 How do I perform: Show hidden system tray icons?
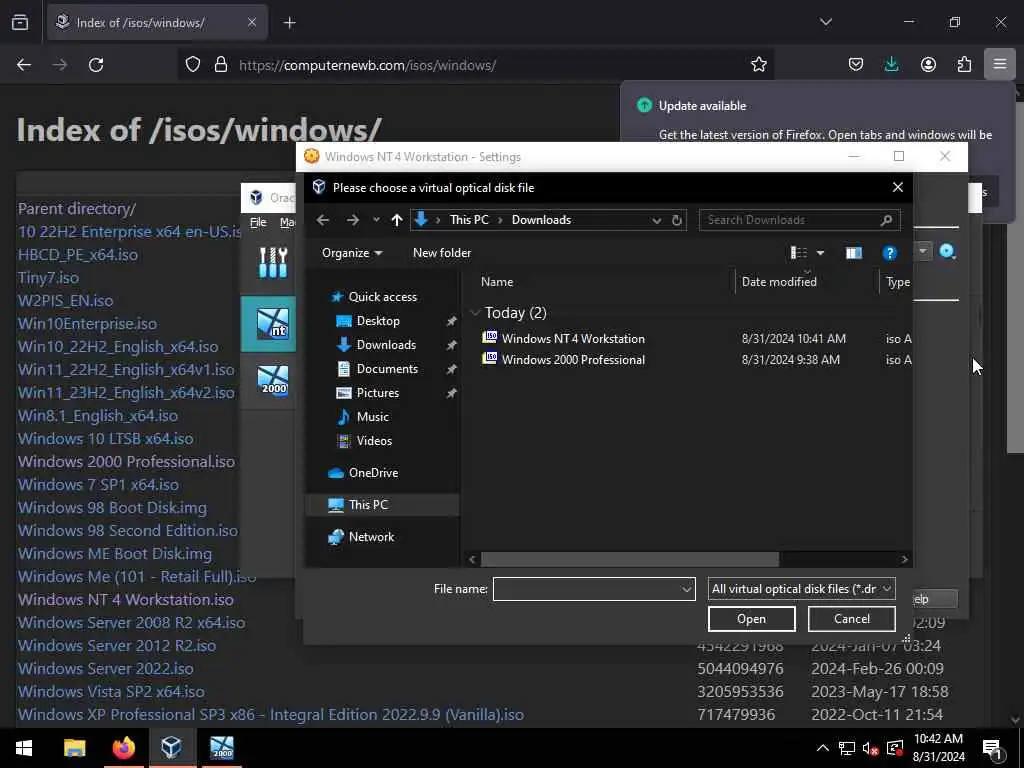[x=823, y=748]
